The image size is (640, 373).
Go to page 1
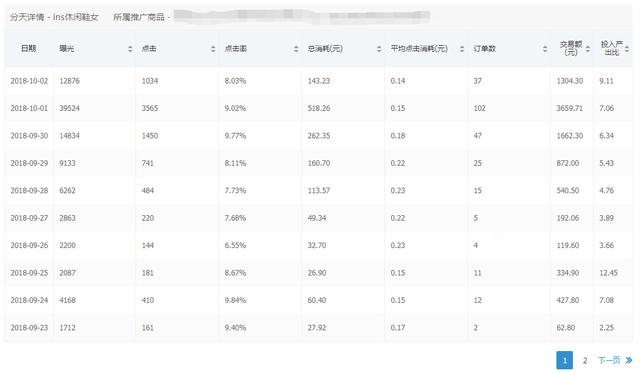pos(564,360)
